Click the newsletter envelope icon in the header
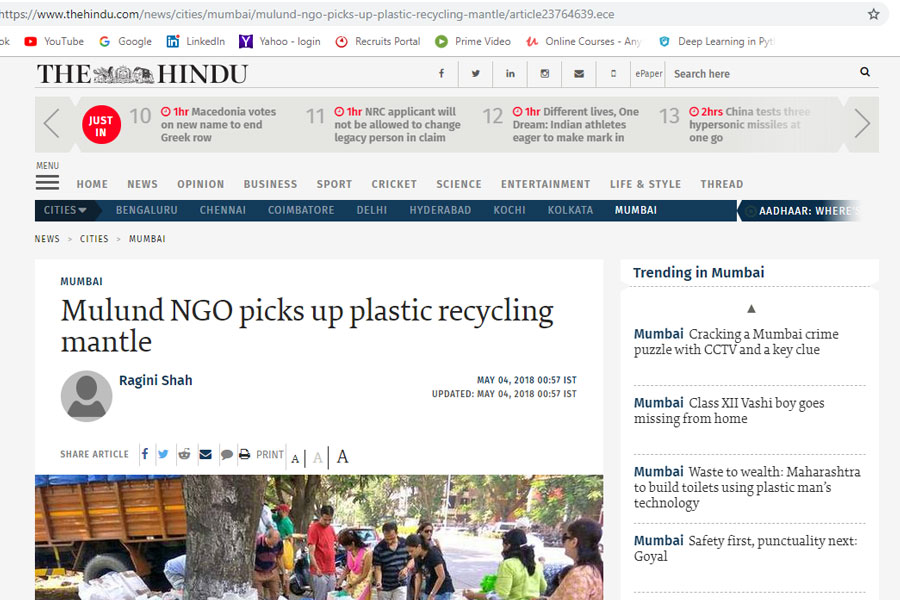900x600 pixels. (579, 73)
